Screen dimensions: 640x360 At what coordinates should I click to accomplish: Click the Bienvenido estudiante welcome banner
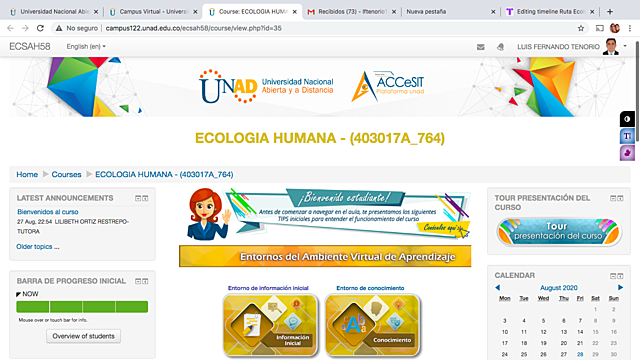coord(329,214)
